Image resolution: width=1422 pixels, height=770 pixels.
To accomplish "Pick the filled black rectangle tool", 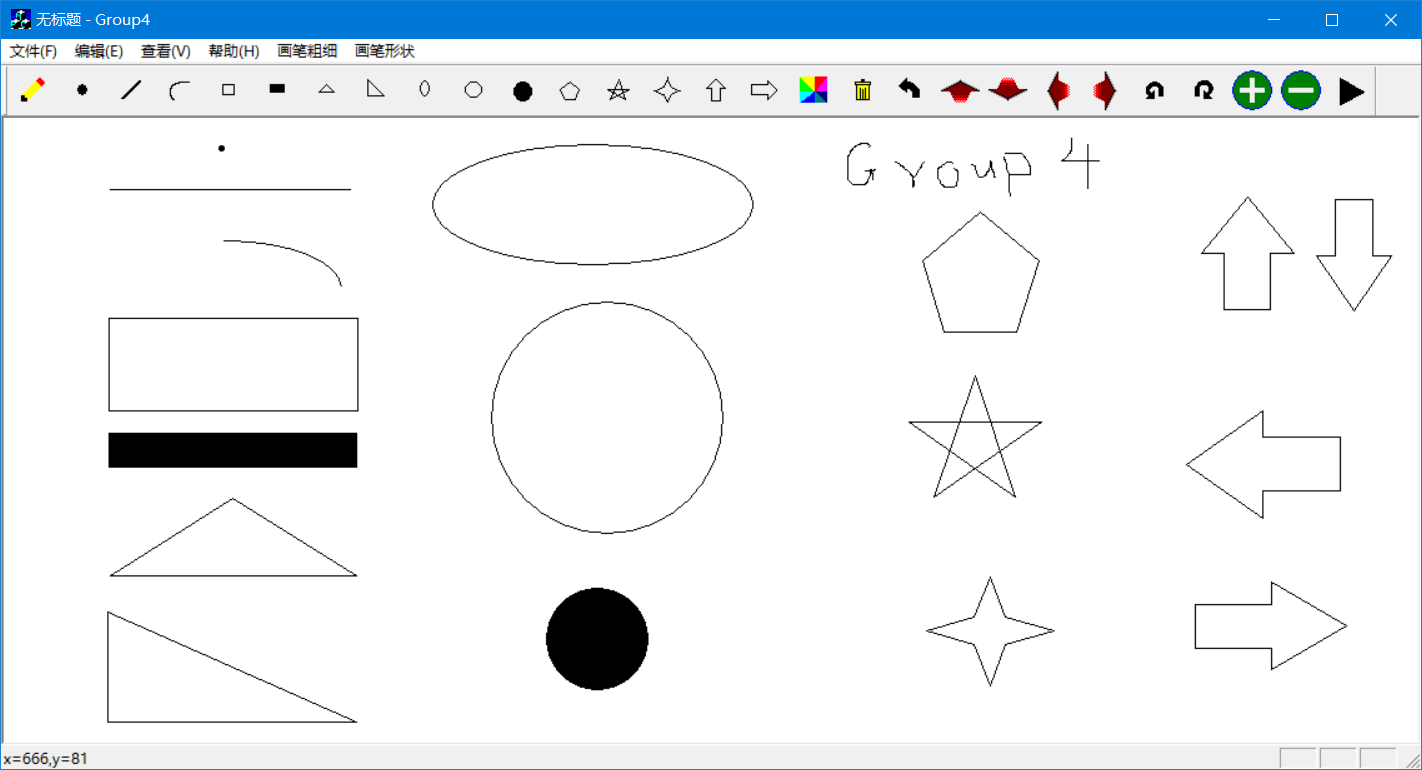I will click(277, 90).
